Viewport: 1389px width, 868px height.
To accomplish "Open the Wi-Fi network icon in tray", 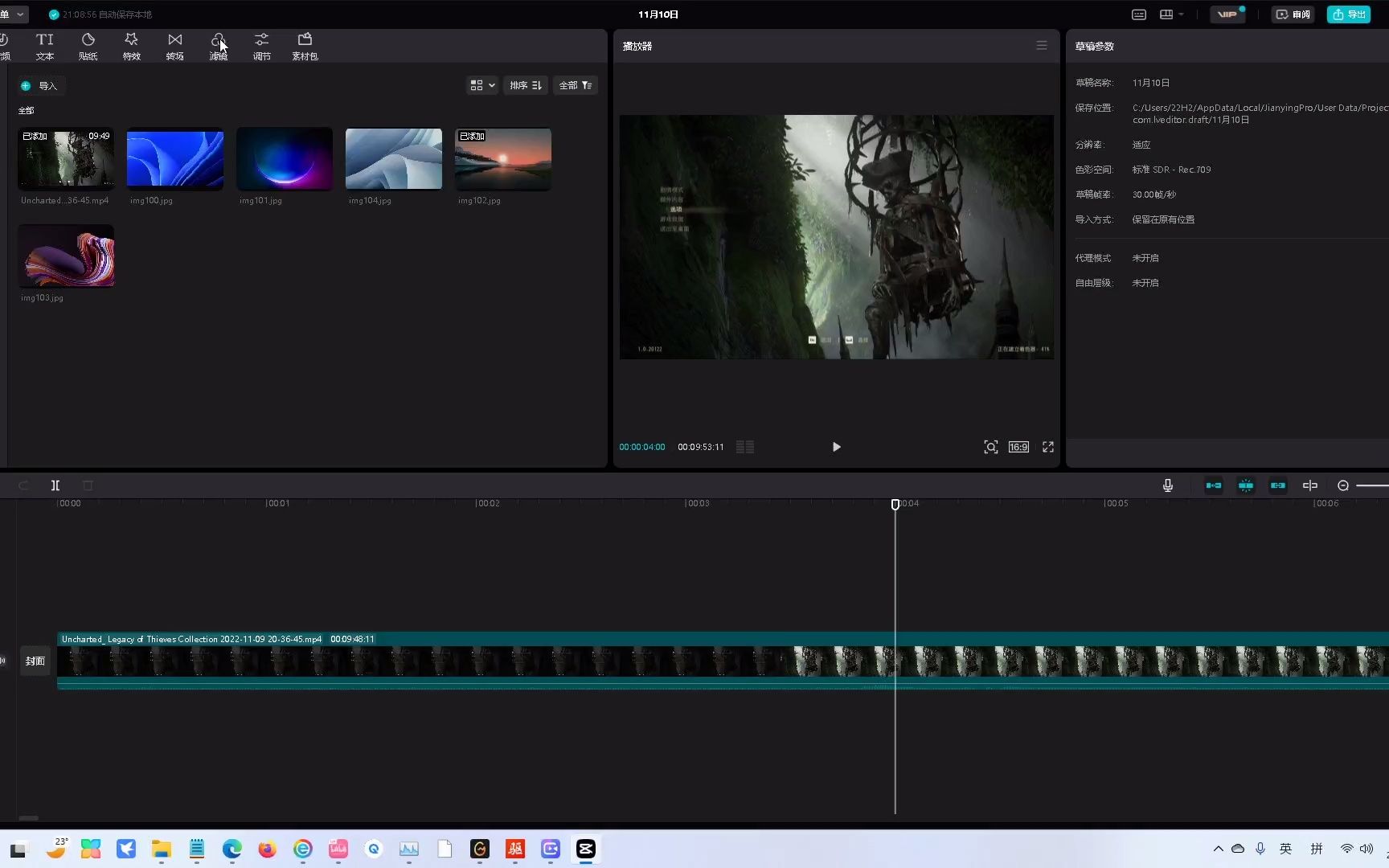I will [x=1346, y=849].
